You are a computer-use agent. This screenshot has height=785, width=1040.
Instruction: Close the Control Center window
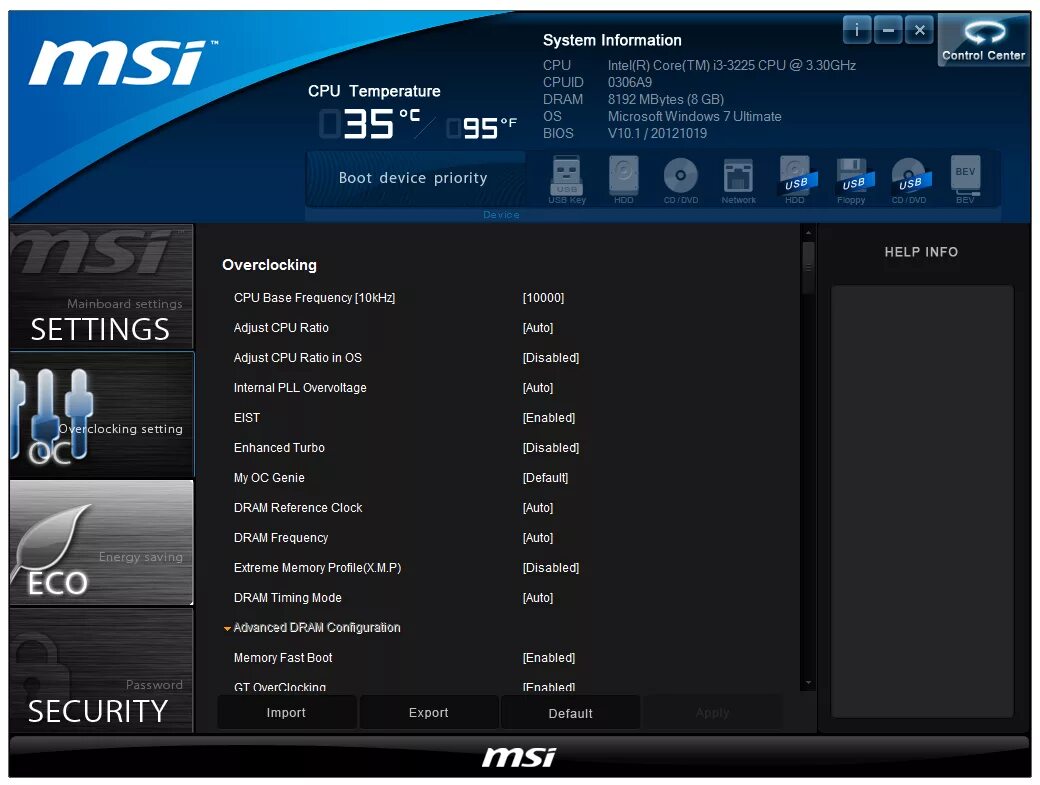coord(919,30)
